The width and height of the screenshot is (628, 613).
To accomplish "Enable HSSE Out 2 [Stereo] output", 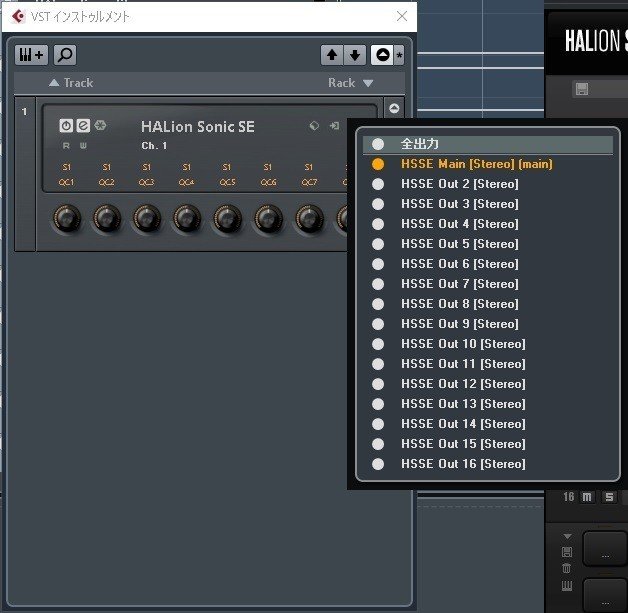I will [487, 184].
